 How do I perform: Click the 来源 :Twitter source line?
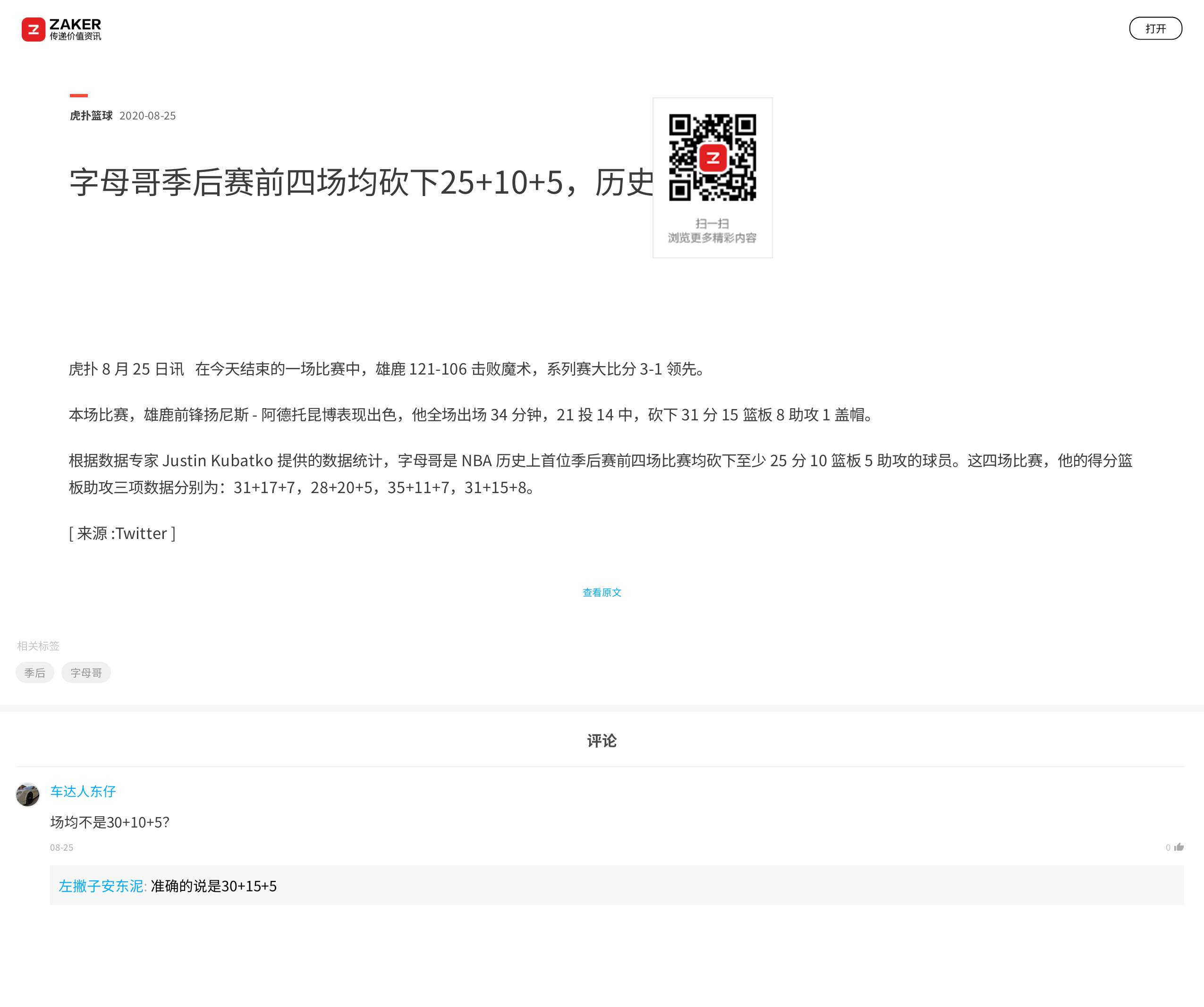[122, 533]
